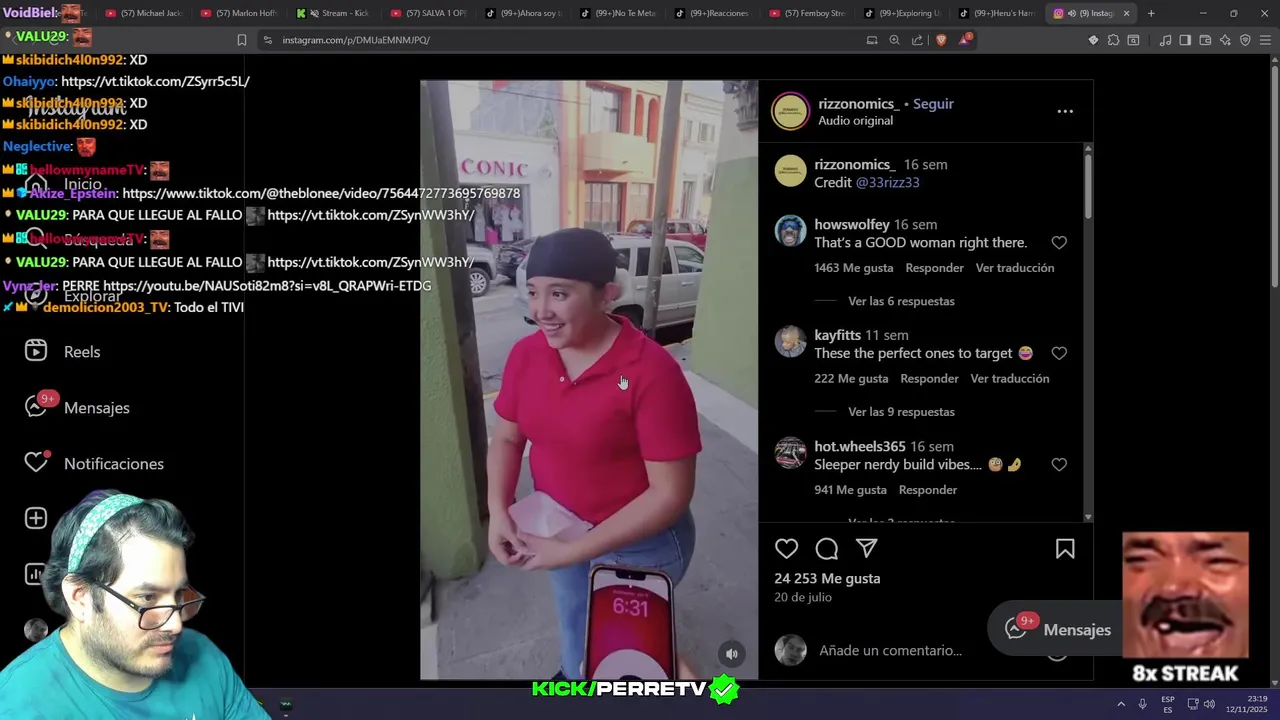Screen dimensions: 1280x720
Task: Click the Reels icon in the sidebar
Action: 36,350
